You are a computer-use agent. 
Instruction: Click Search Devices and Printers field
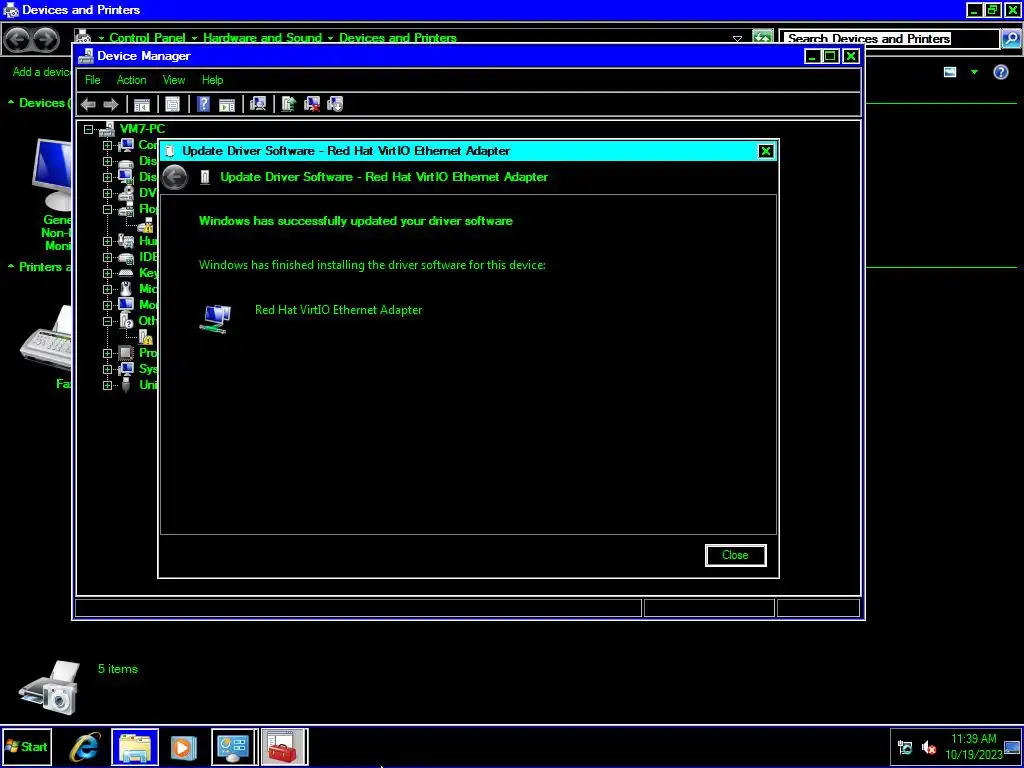(x=889, y=39)
